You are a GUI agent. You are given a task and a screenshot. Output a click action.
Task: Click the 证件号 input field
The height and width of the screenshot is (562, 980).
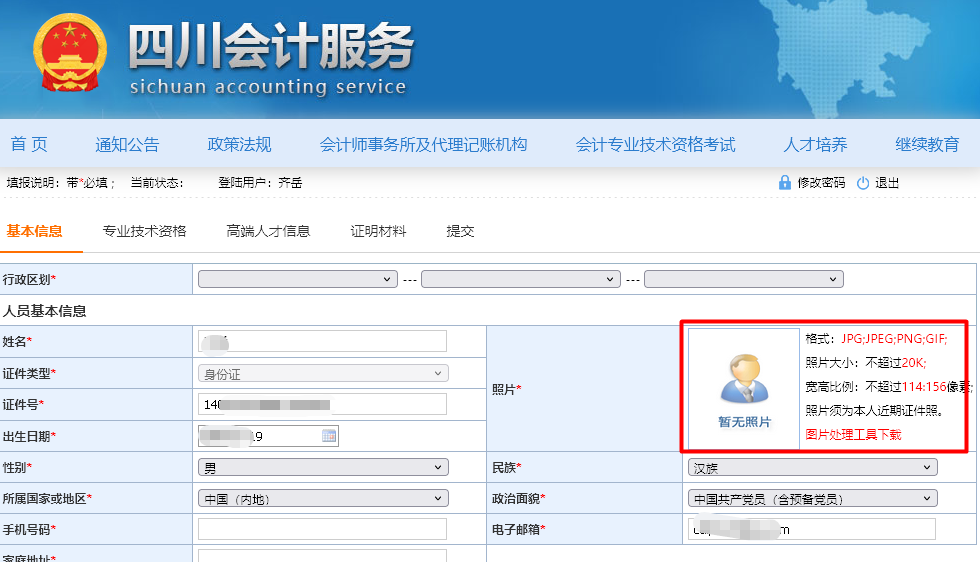[322, 404]
